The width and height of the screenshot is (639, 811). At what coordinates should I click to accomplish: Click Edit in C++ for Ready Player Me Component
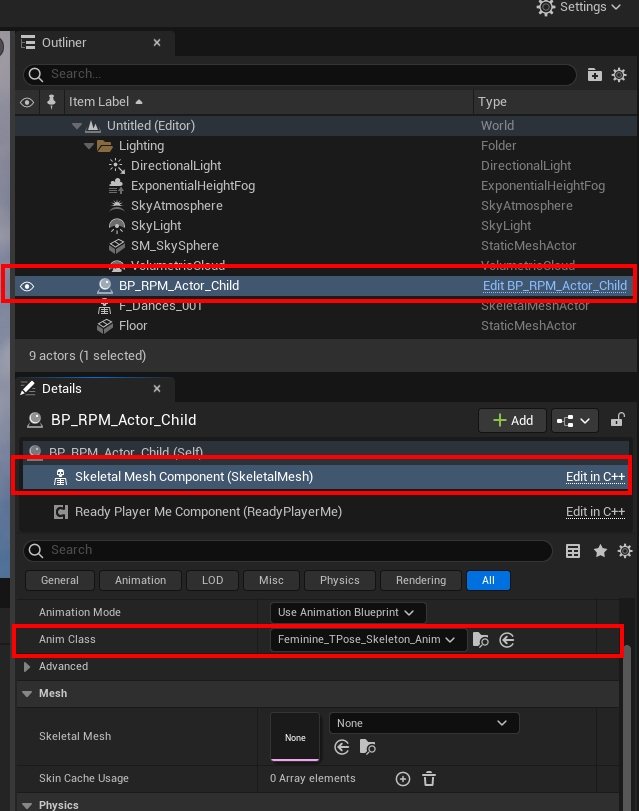tap(595, 512)
